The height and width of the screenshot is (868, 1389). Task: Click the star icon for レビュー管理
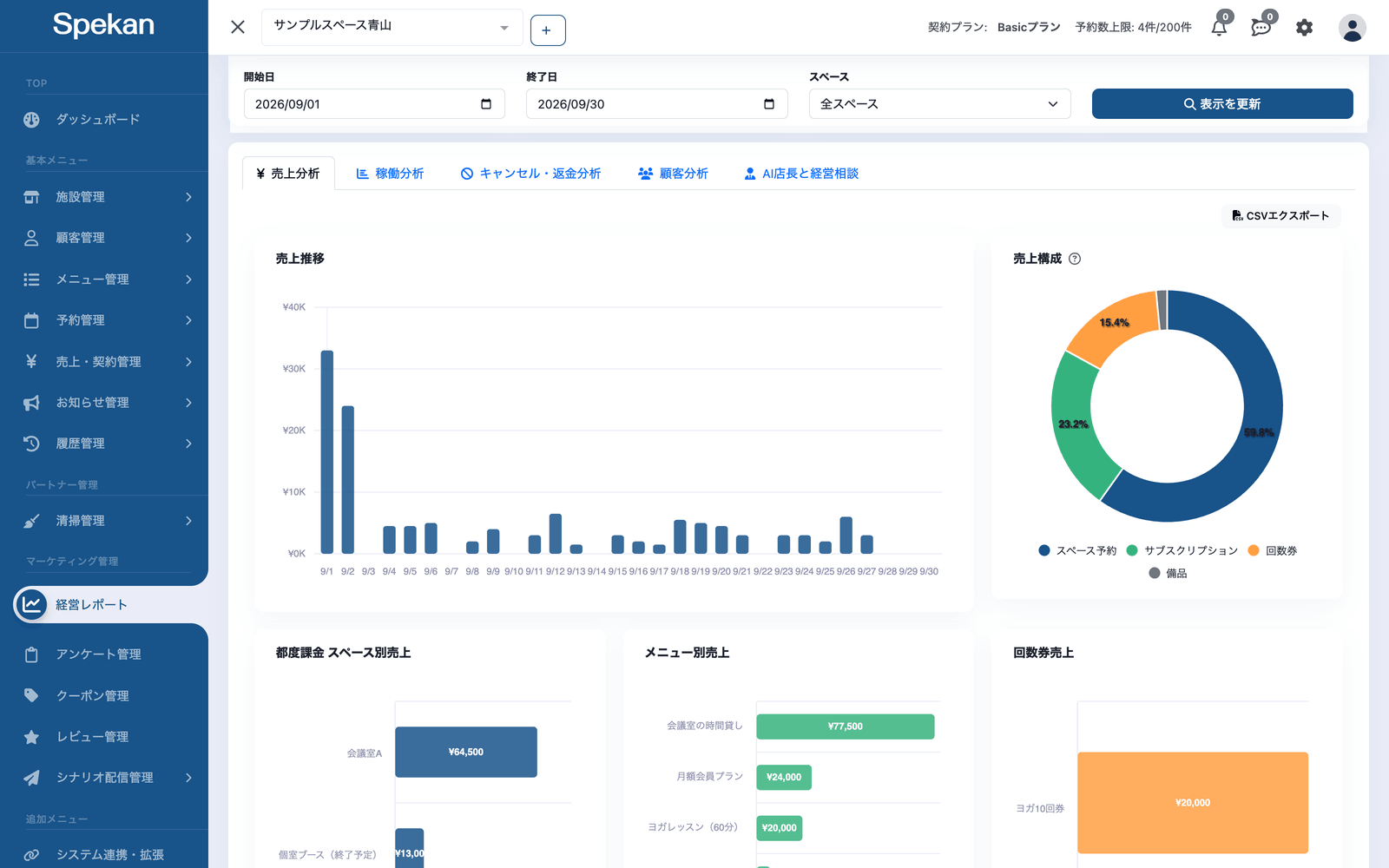pyautogui.click(x=31, y=737)
